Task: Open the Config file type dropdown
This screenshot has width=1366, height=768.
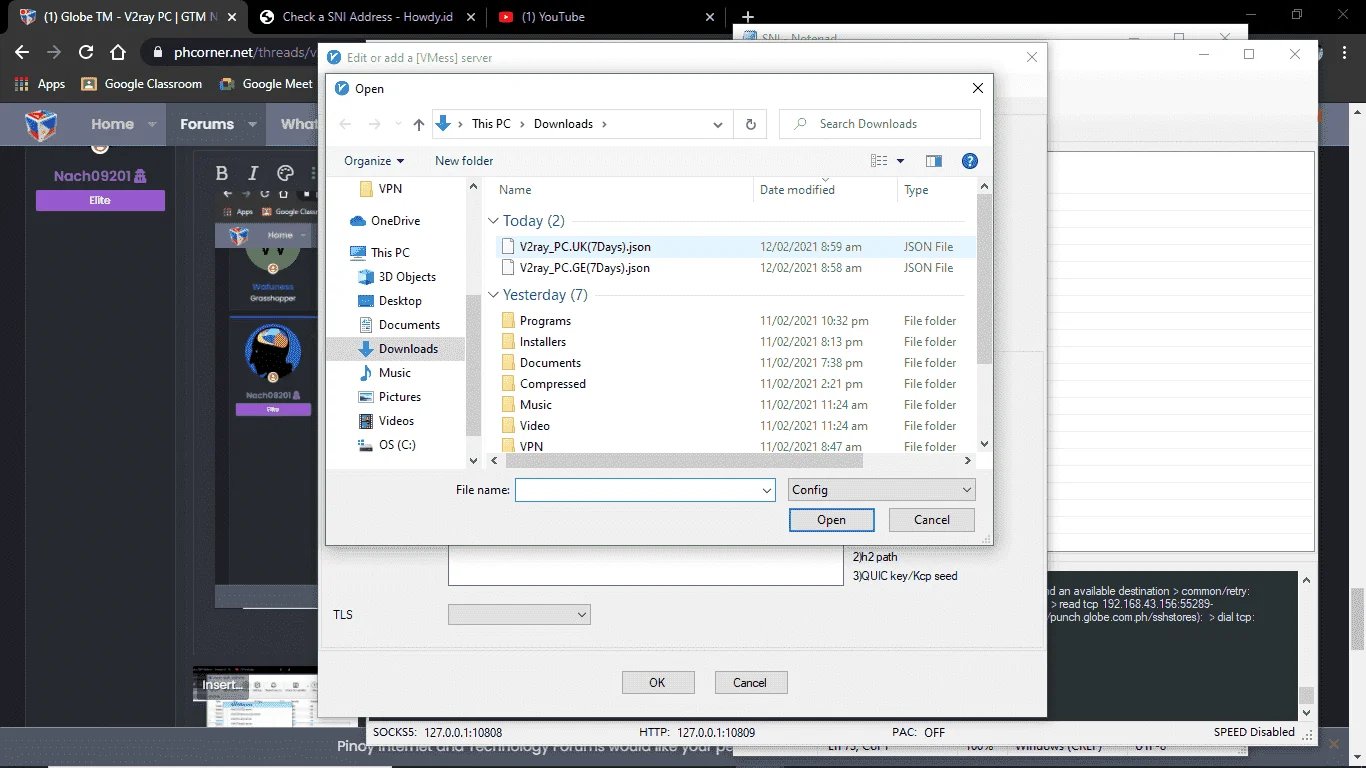Action: (881, 490)
